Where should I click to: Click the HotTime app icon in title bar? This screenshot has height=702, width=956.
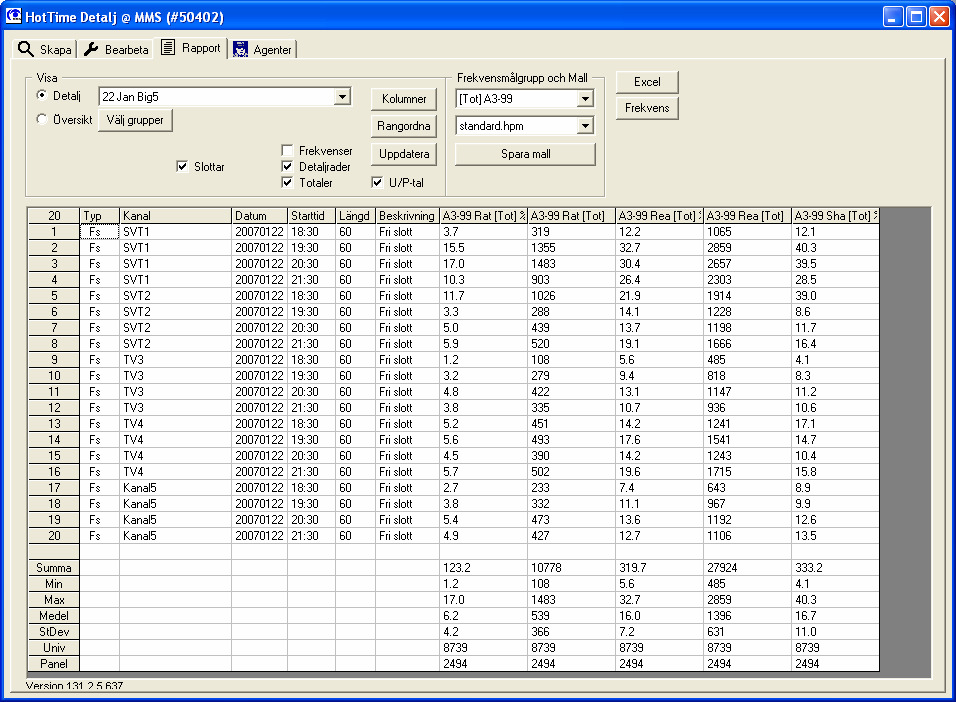(x=13, y=16)
